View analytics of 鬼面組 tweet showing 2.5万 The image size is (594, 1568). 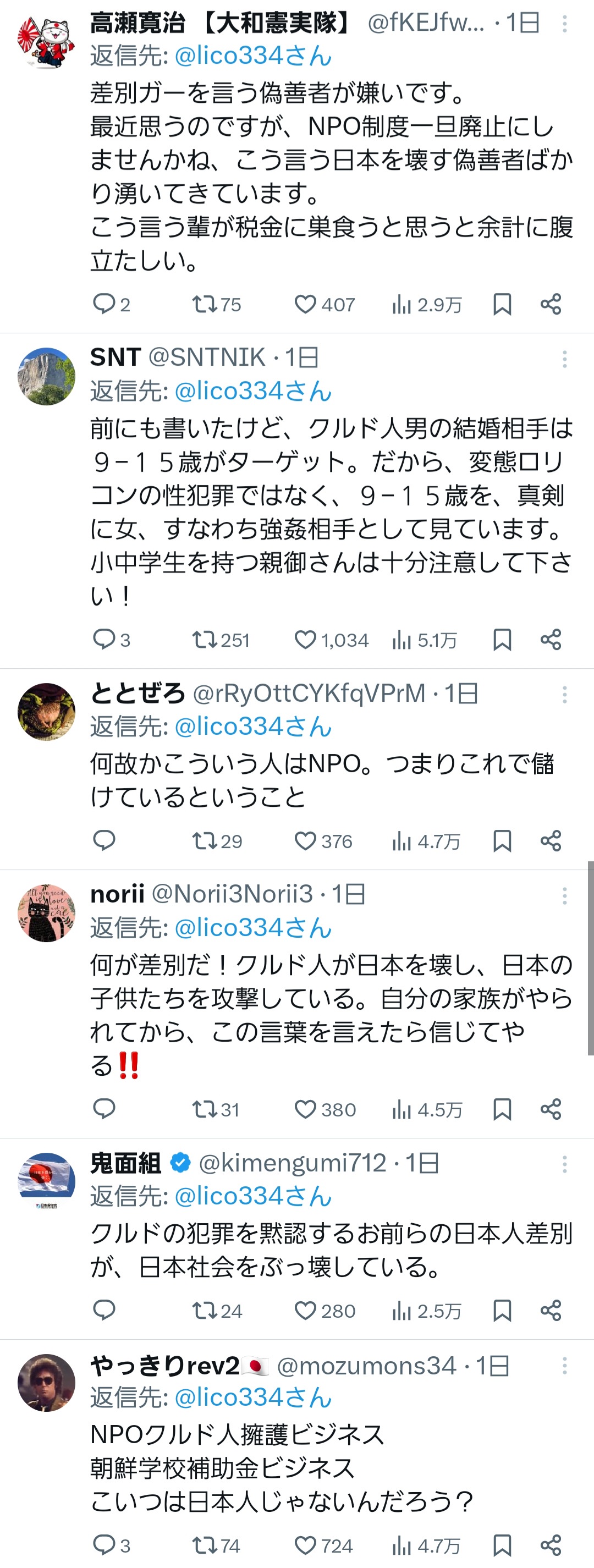pos(427,1311)
